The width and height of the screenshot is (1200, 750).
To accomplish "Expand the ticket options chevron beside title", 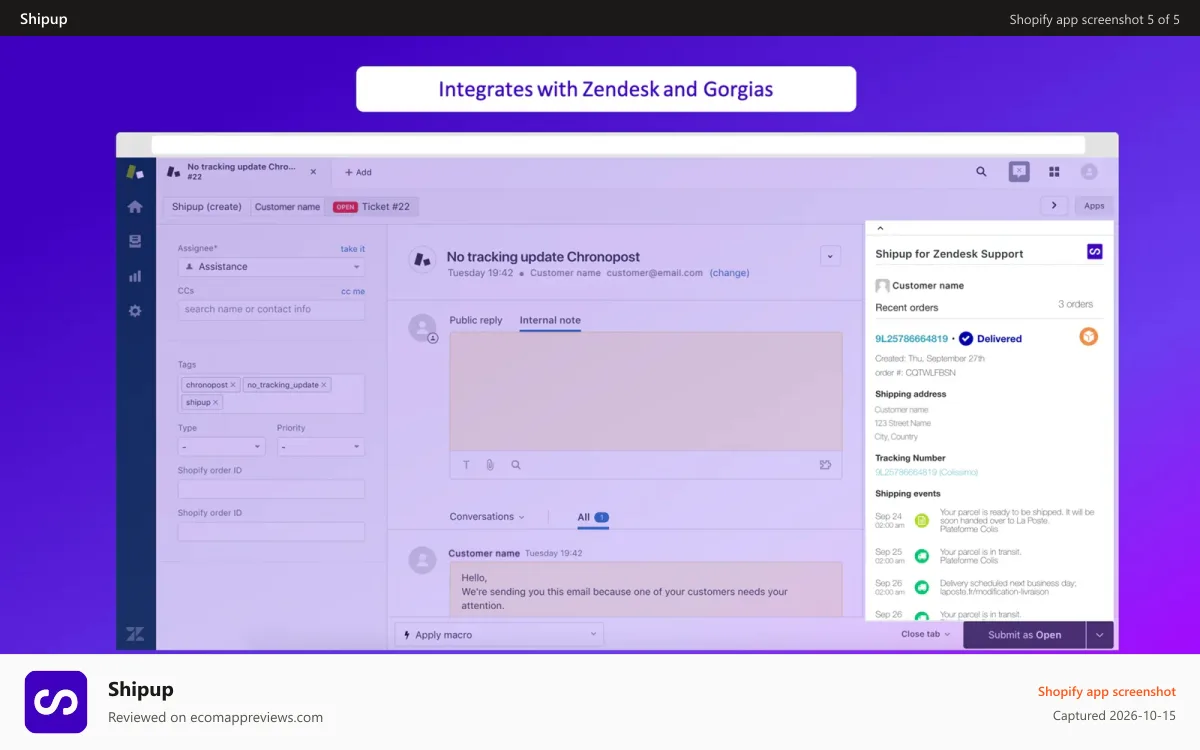I will pos(830,256).
